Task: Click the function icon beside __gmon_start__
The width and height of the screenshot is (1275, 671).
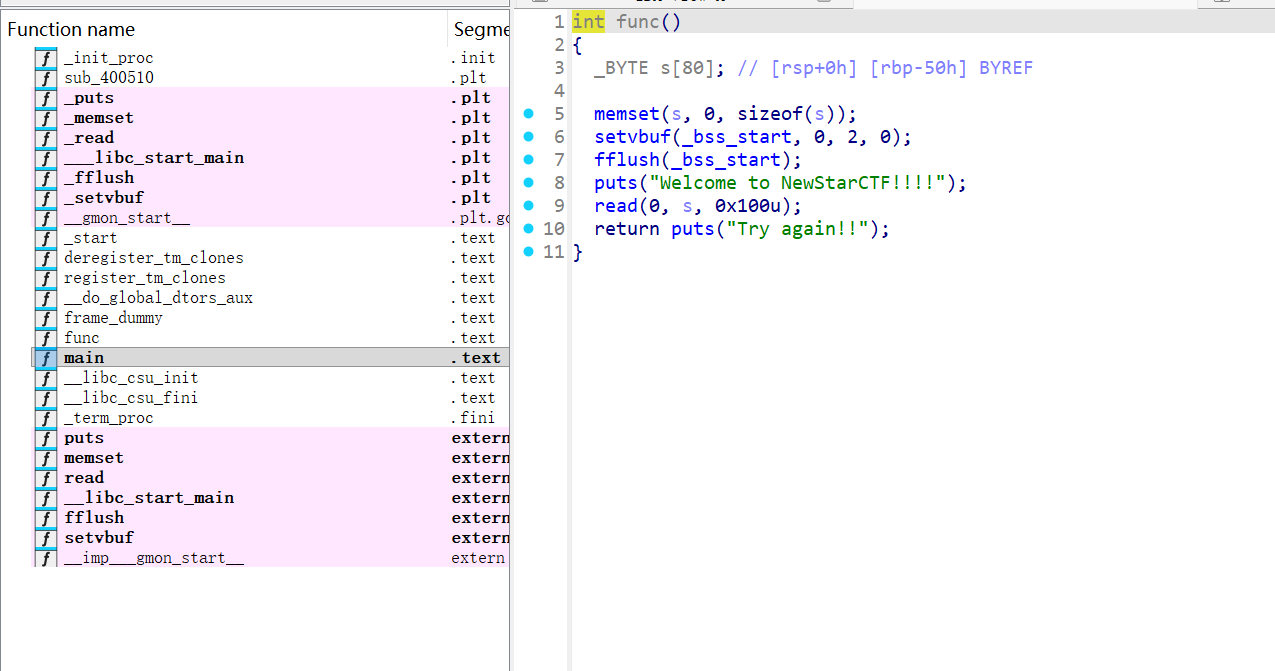Action: pyautogui.click(x=46, y=218)
